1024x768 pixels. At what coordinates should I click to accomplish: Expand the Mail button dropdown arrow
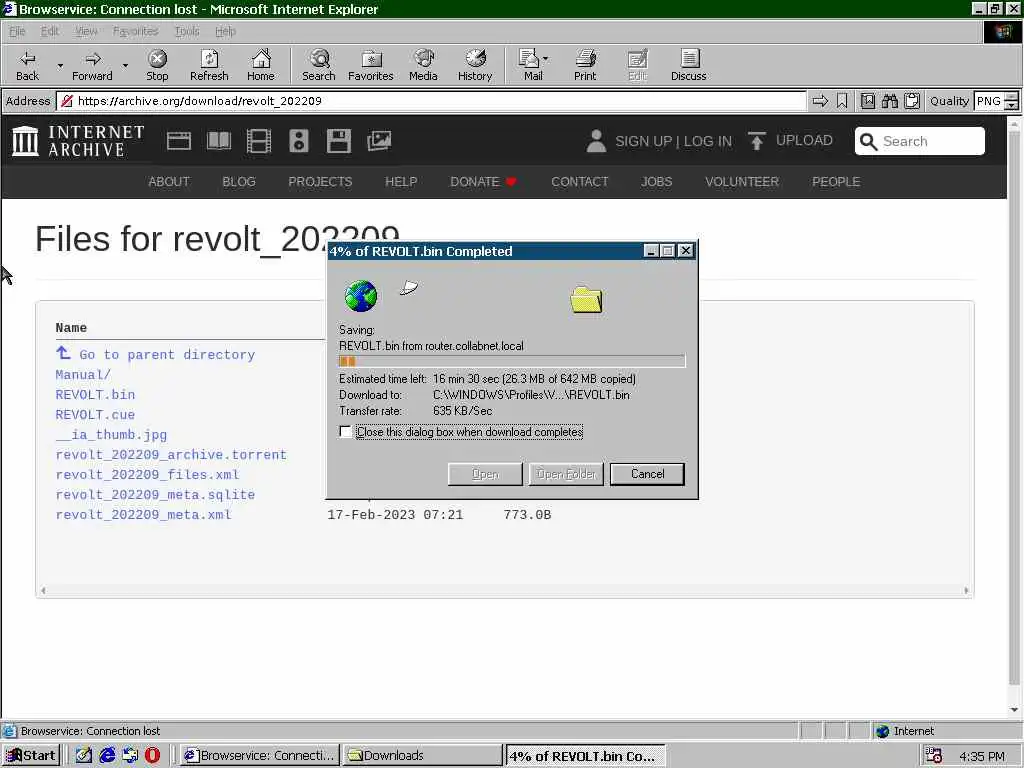[546, 59]
